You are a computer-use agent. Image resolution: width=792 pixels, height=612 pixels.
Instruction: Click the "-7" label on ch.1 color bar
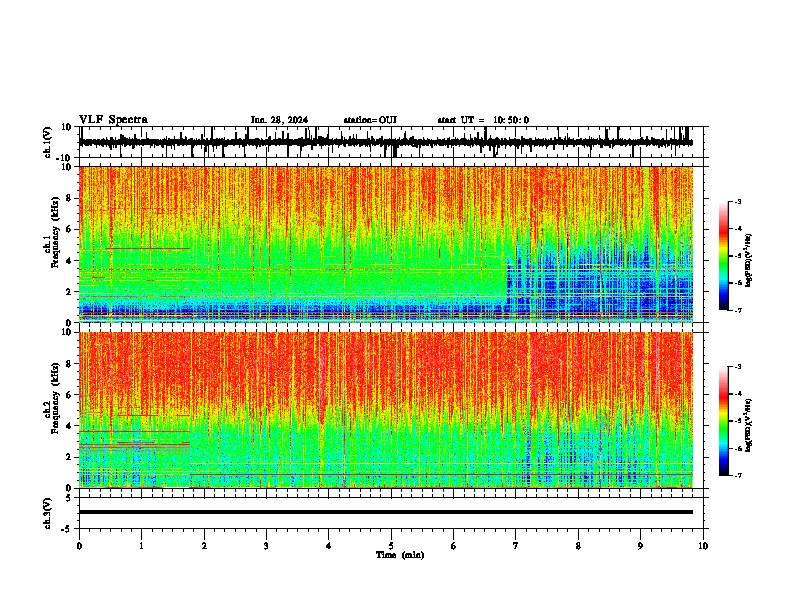tap(738, 310)
